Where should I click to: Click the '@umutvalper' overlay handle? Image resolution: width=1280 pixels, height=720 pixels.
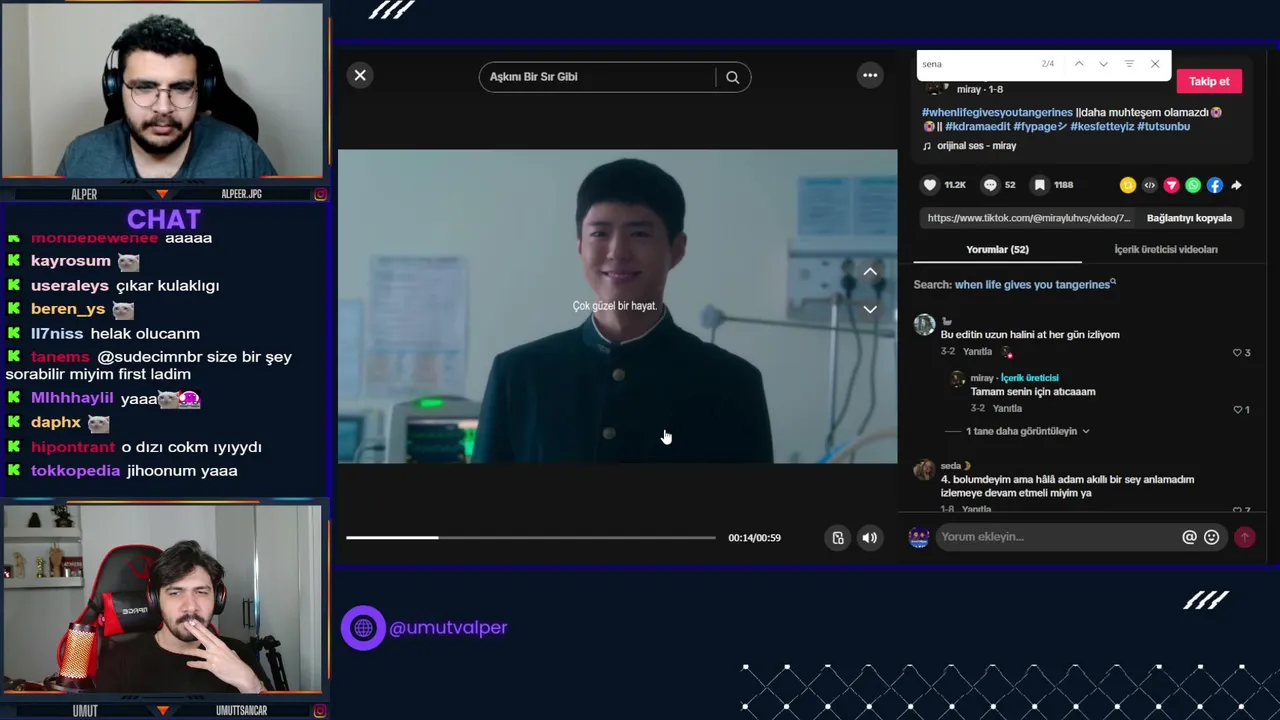click(x=448, y=628)
